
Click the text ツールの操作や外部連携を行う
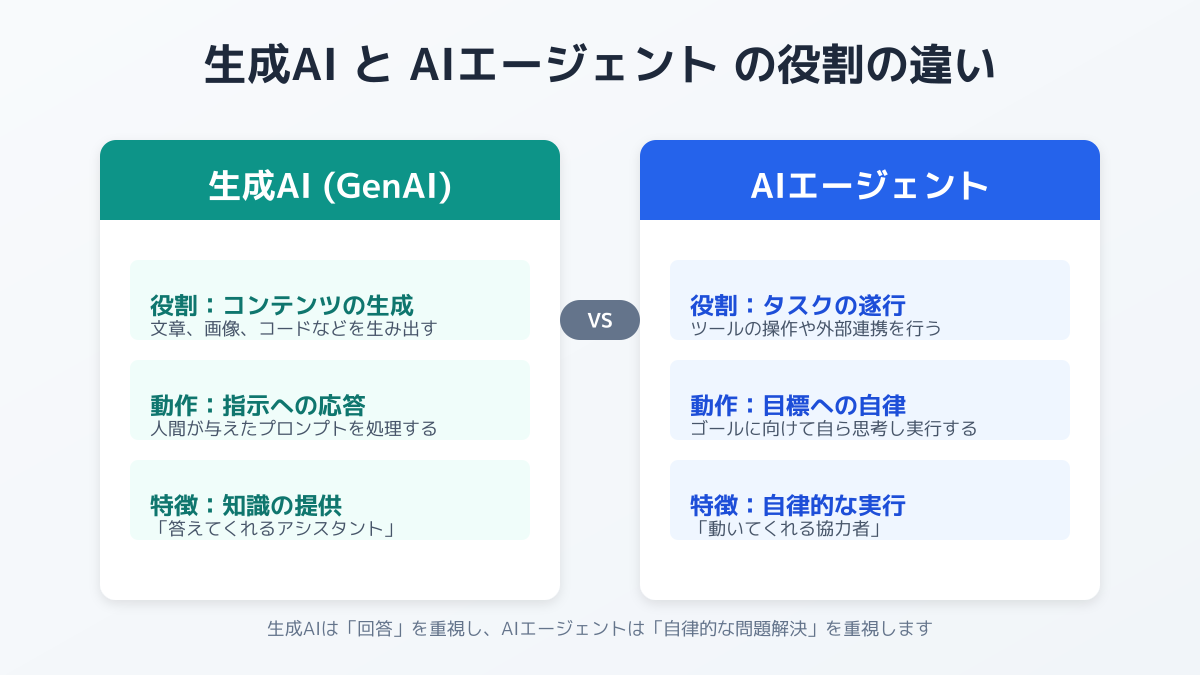[x=816, y=328]
